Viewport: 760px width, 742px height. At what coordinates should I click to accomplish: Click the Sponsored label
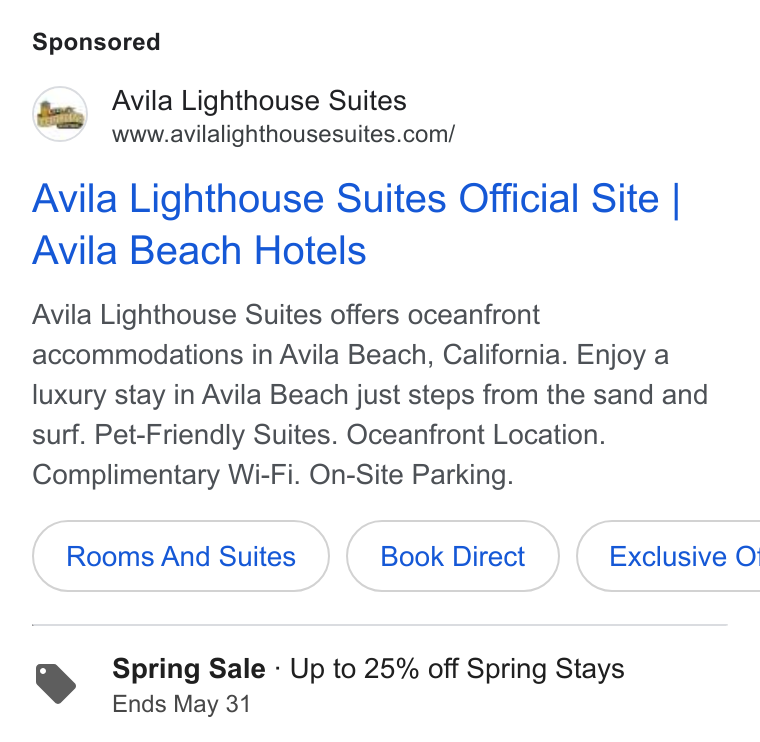(96, 42)
